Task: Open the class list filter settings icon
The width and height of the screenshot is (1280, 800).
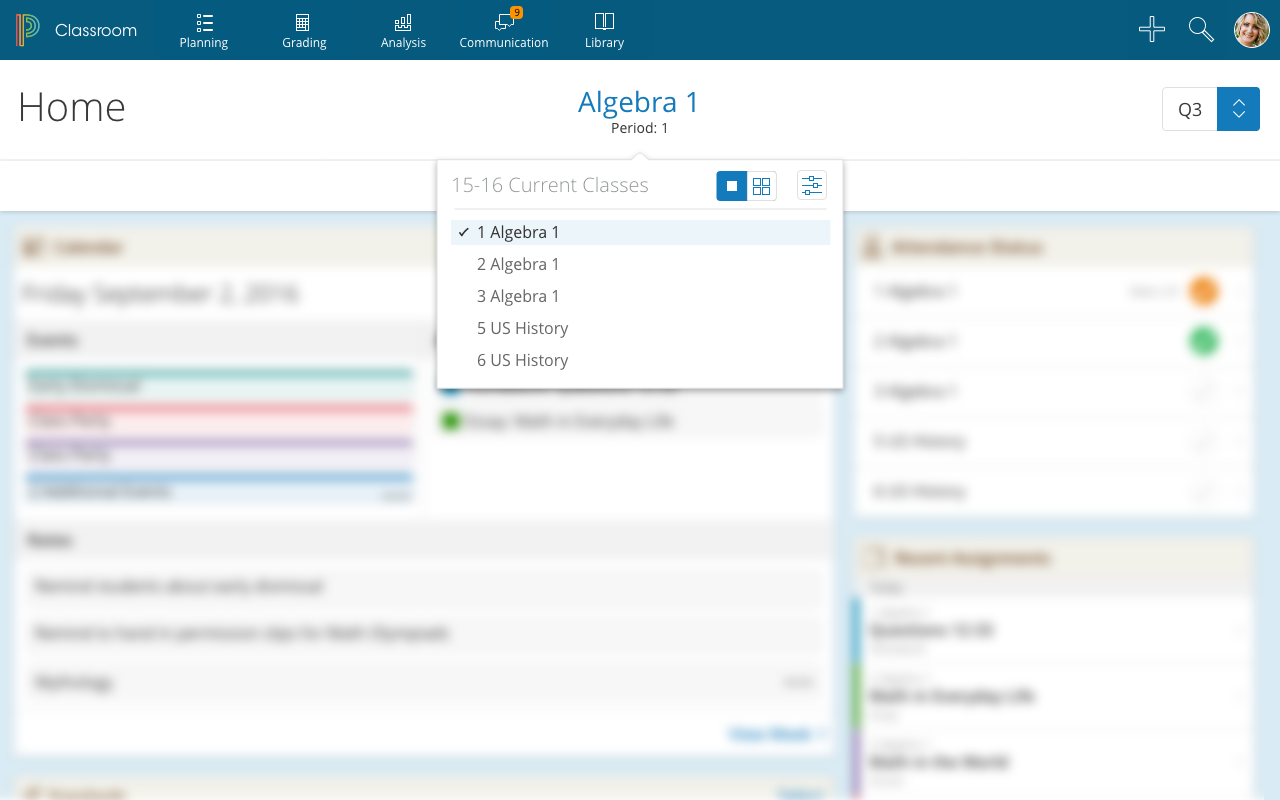Action: click(811, 186)
